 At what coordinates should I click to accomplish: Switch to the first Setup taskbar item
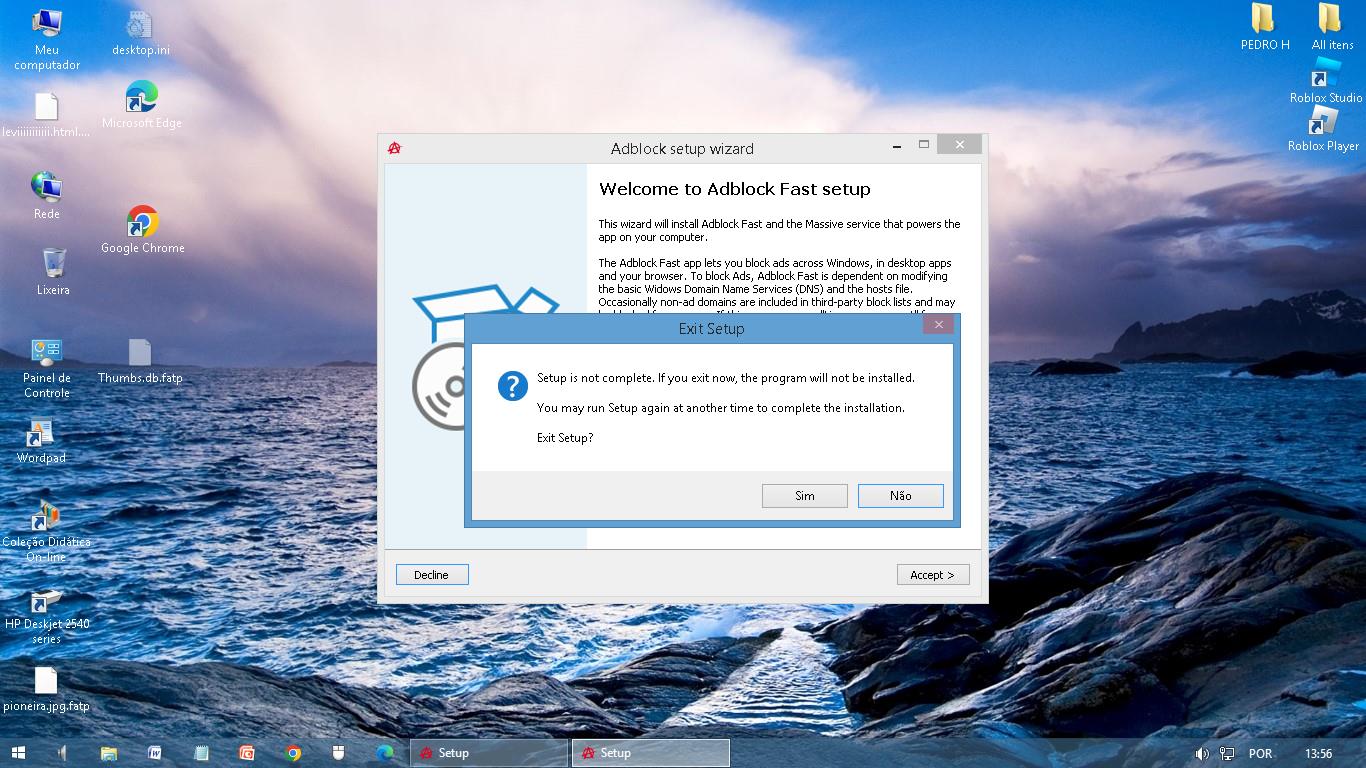[x=489, y=753]
